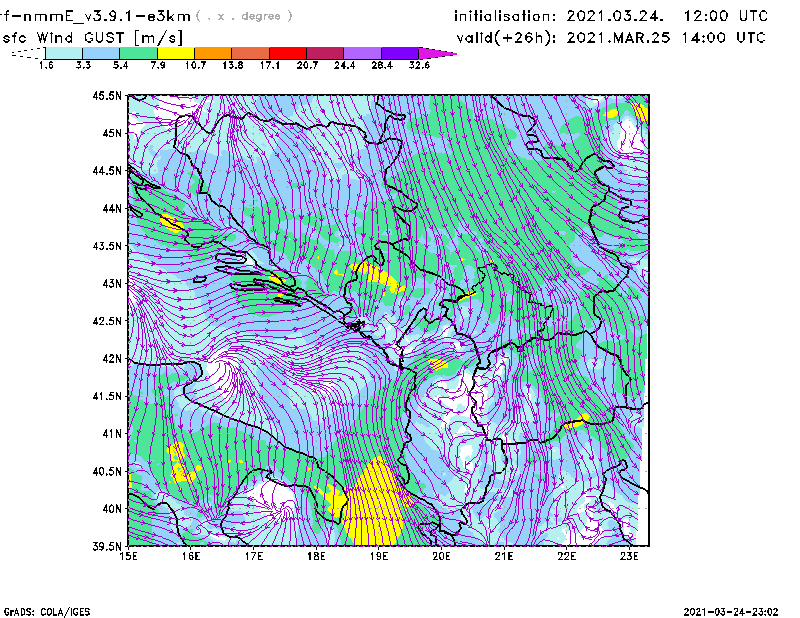The width and height of the screenshot is (800, 618).
Task: Pick the coral swatch between 13.8 and 17.1
Action: [x=251, y=53]
